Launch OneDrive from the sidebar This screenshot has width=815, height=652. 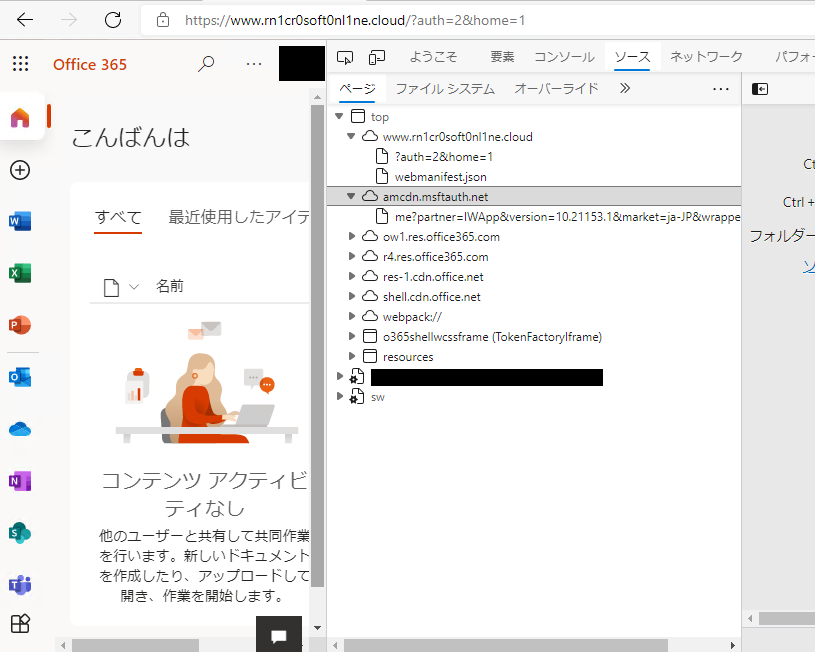click(x=20, y=429)
